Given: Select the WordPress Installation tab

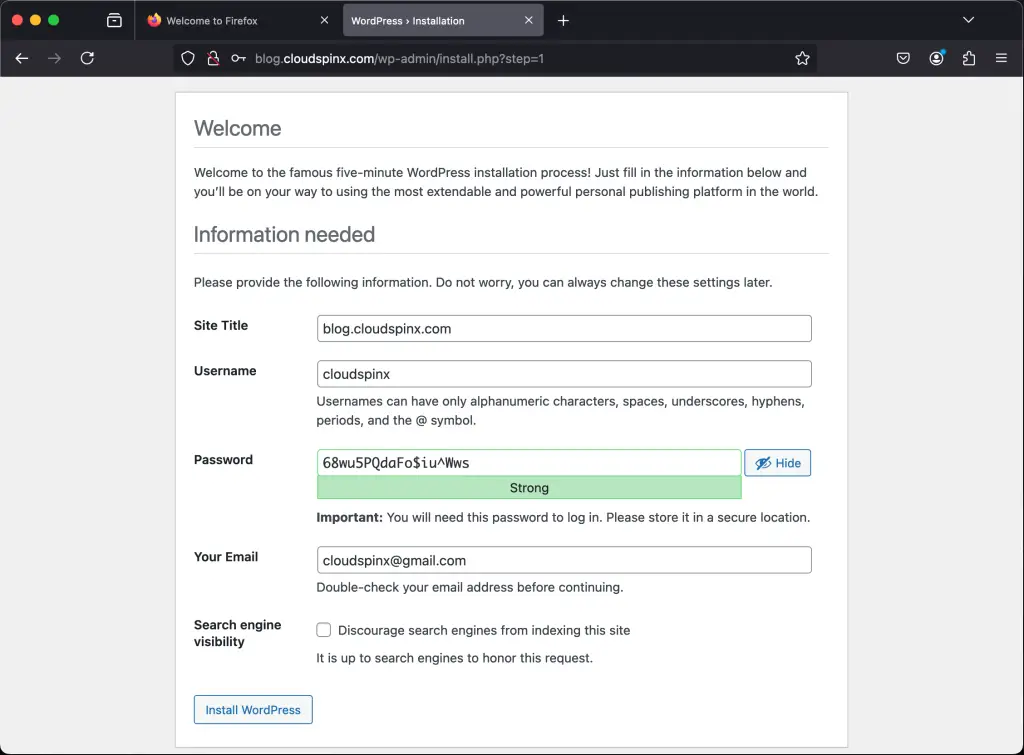Looking at the screenshot, I should tap(430, 19).
